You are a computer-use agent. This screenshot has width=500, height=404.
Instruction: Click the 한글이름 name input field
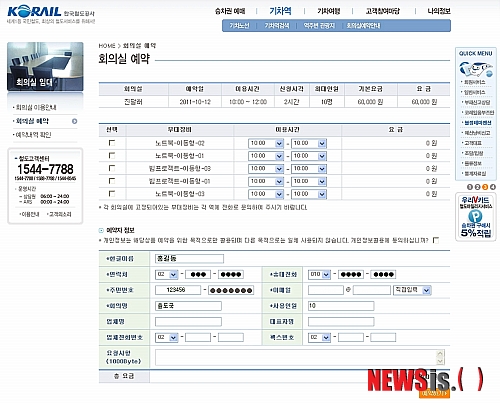pos(189,259)
